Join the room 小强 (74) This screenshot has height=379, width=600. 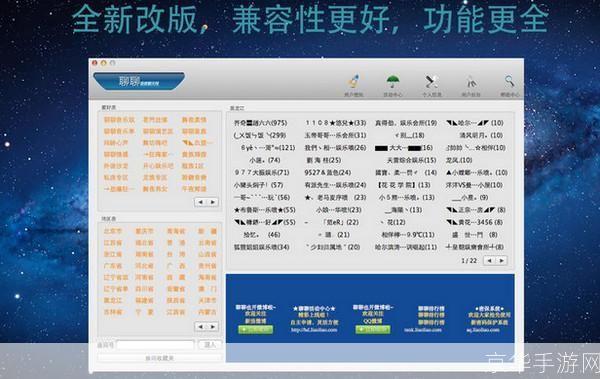pyautogui.click(x=265, y=160)
